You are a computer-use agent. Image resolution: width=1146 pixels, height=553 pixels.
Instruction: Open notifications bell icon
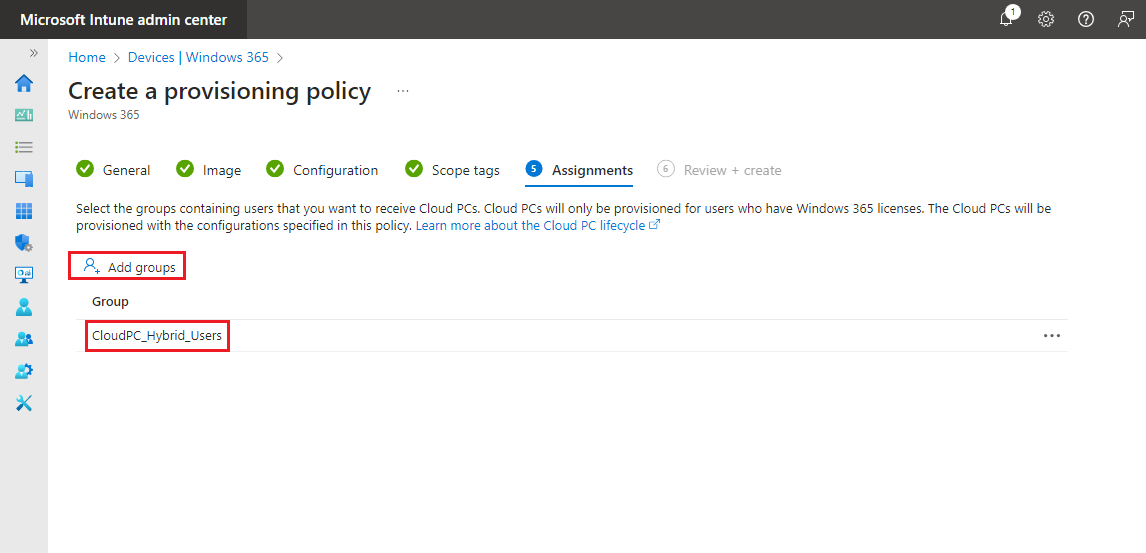[1007, 19]
